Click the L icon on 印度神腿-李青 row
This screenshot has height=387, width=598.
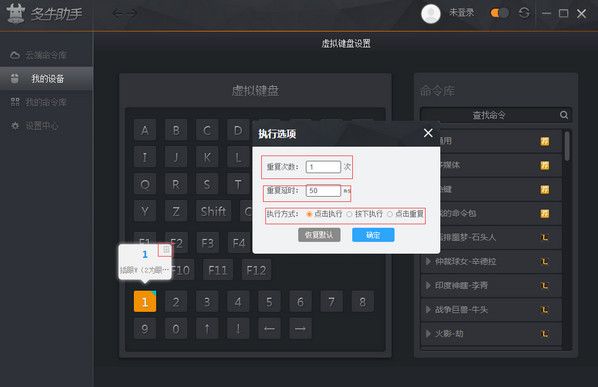click(545, 286)
